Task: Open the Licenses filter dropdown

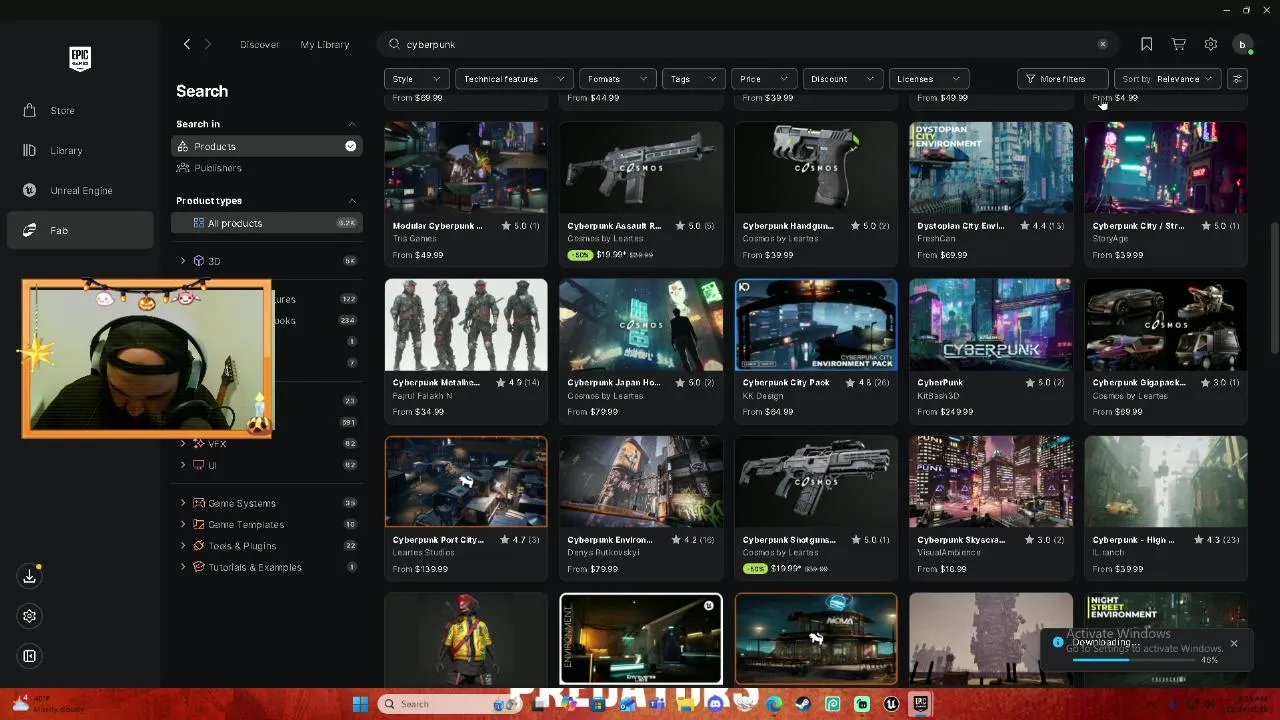Action: click(x=928, y=79)
